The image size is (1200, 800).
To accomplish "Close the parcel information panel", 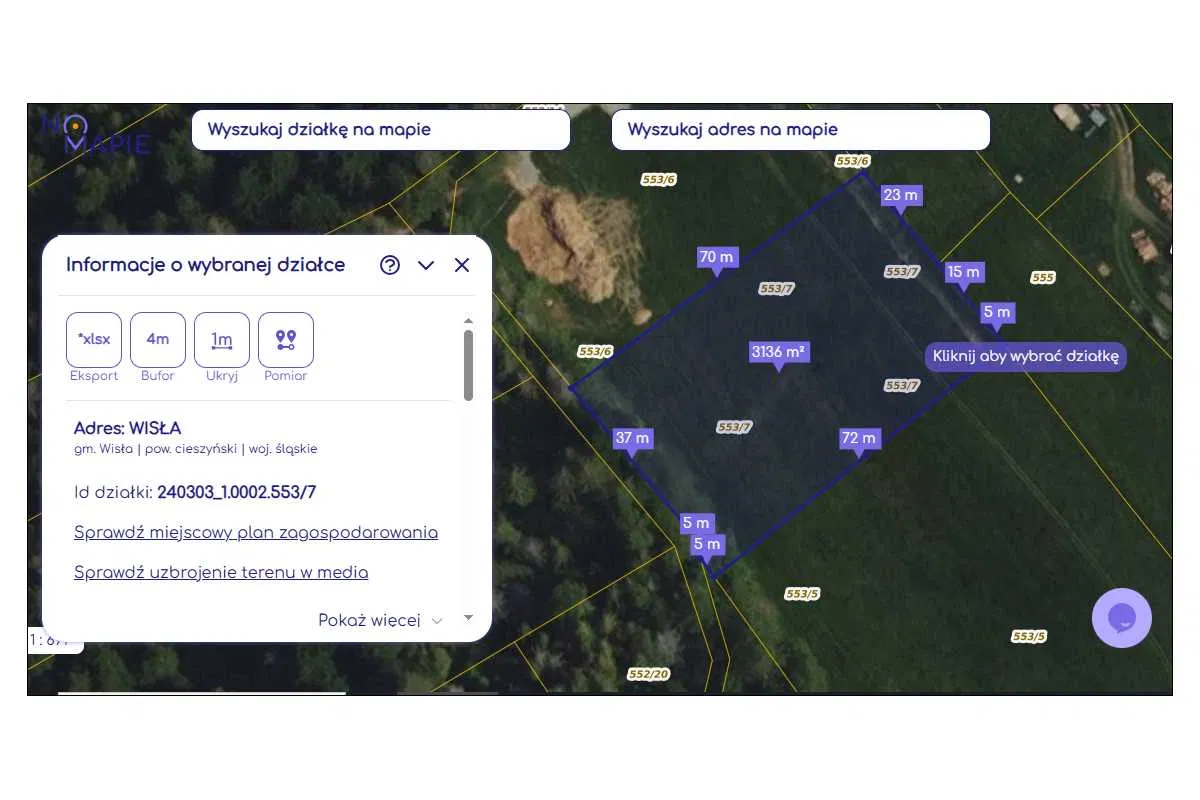I will pos(462,265).
